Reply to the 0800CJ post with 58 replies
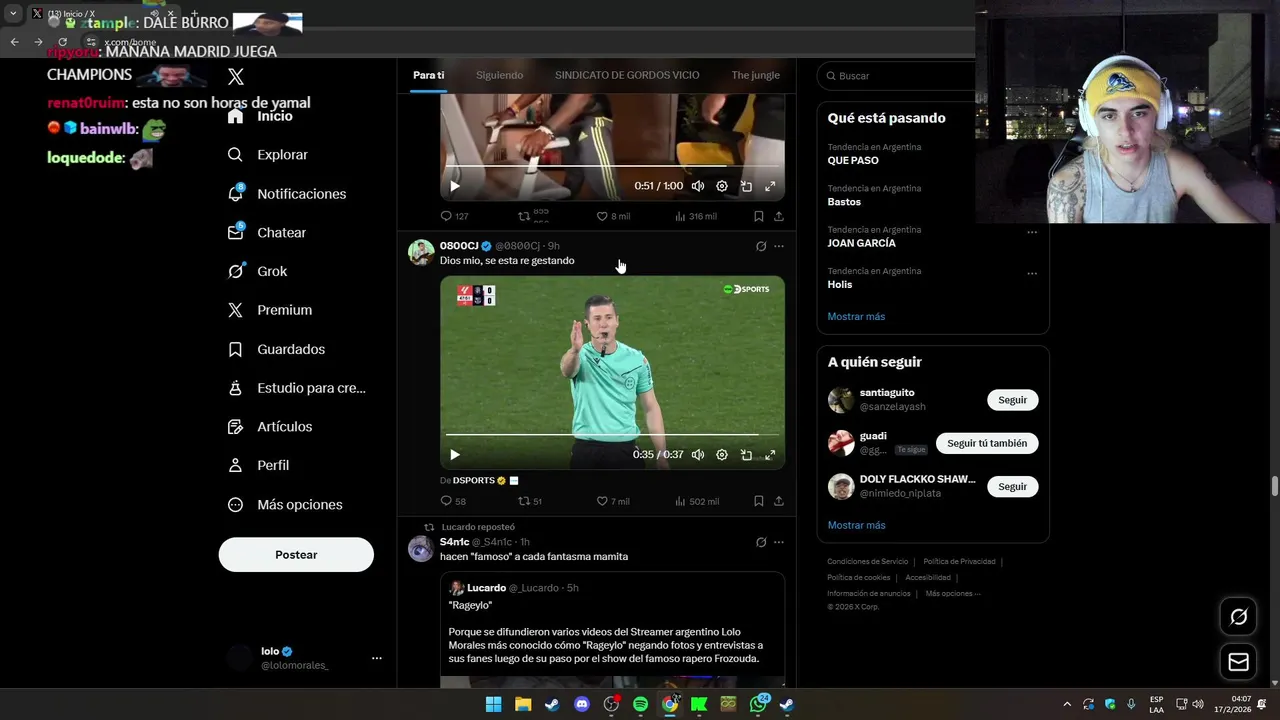1280x720 pixels. tap(453, 501)
